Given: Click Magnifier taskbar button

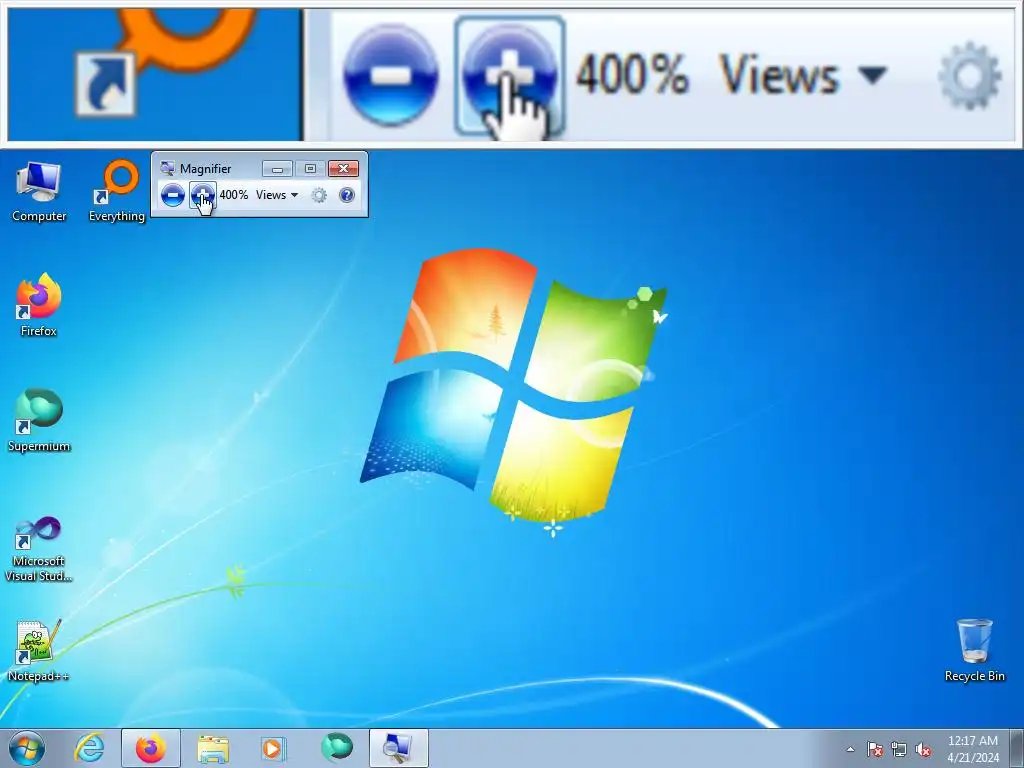Looking at the screenshot, I should pyautogui.click(x=398, y=748).
